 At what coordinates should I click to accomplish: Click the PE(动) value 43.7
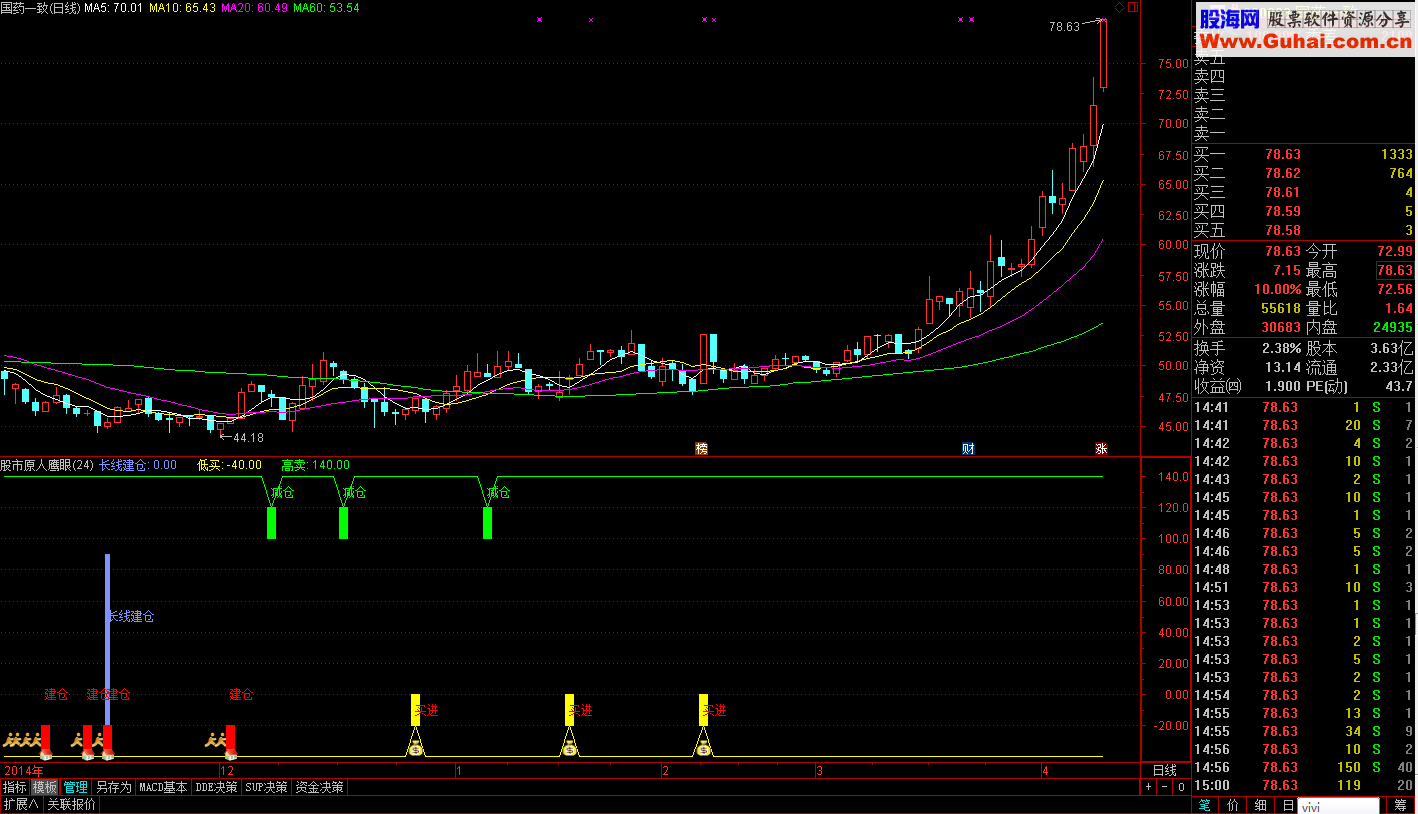tap(1399, 386)
